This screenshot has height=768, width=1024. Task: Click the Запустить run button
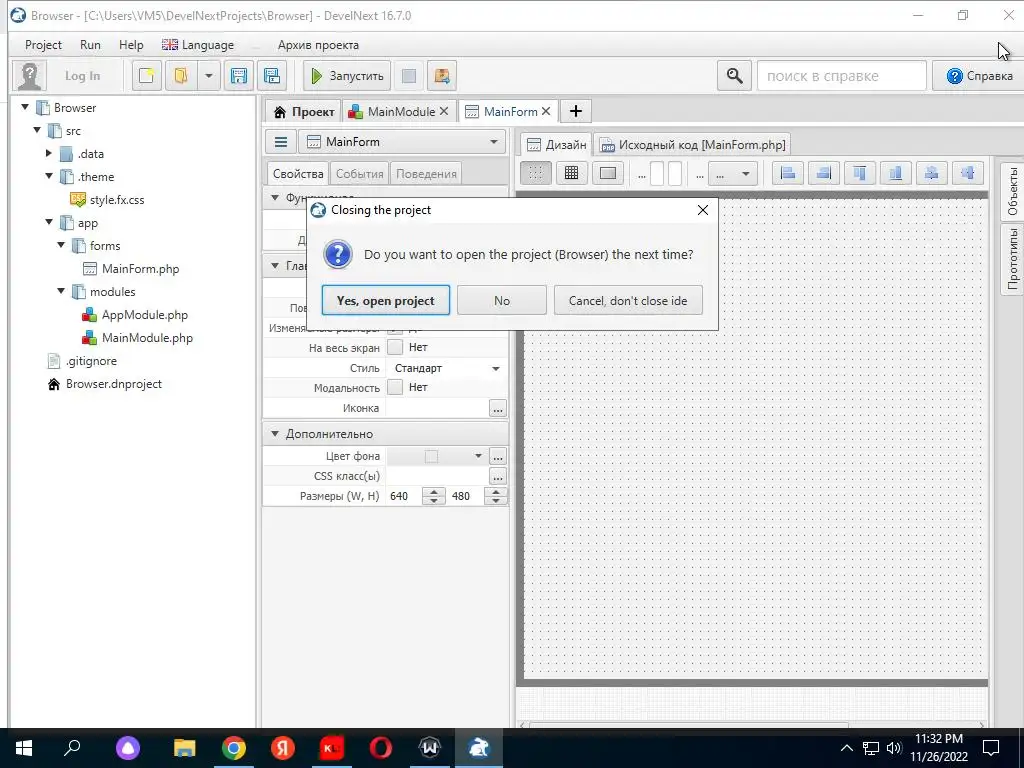[347, 76]
